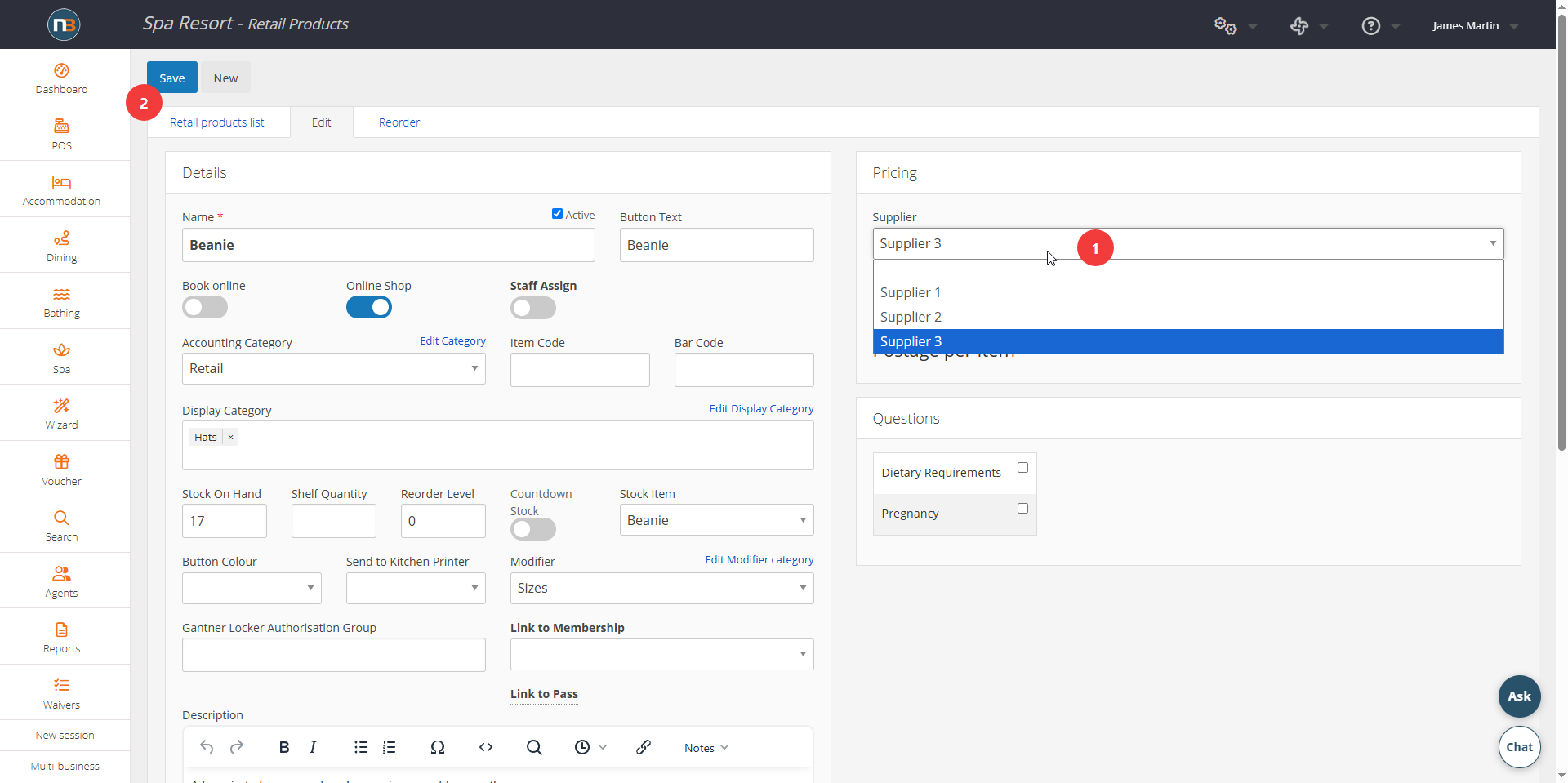Go to Accommodation bed icon

pyautogui.click(x=61, y=182)
